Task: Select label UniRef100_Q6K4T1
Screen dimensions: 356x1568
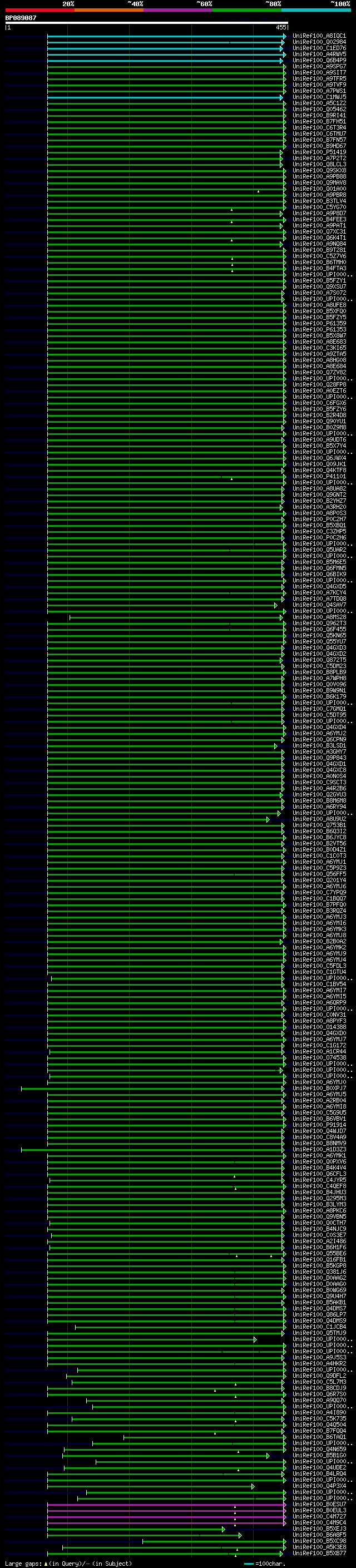Action: tap(319, 238)
